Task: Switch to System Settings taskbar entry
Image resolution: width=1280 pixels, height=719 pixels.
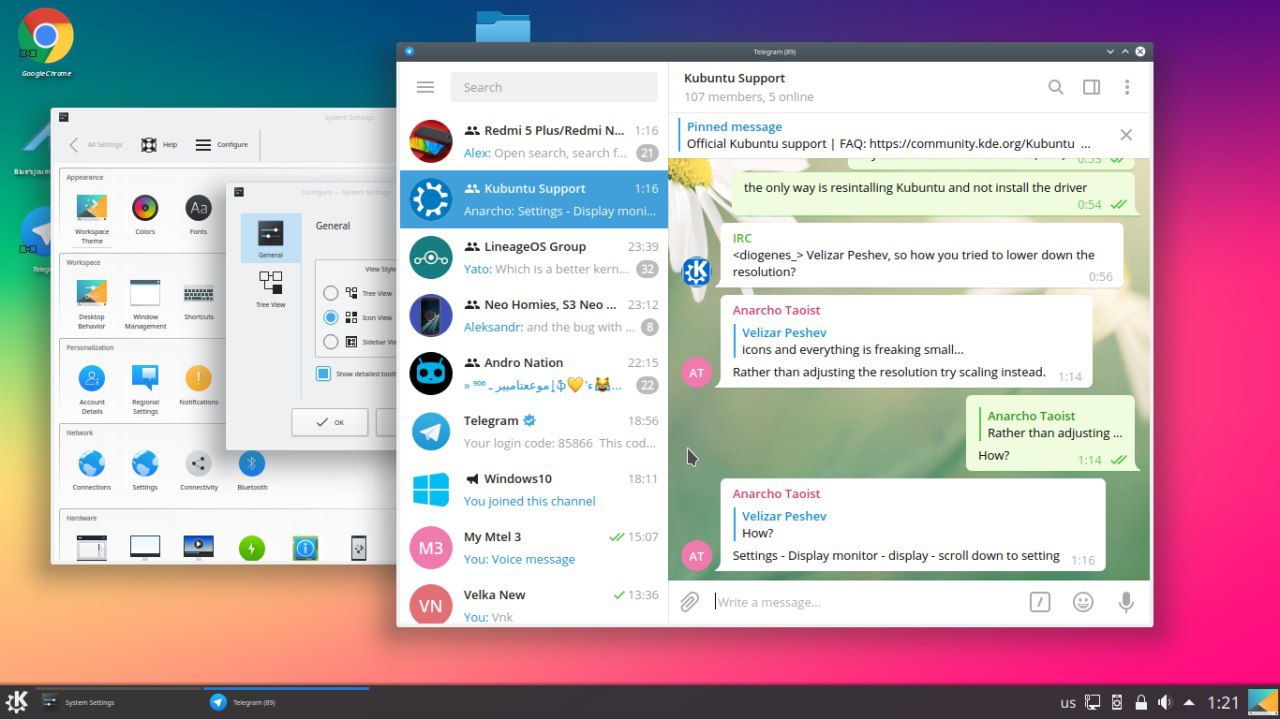Action: tap(118, 702)
